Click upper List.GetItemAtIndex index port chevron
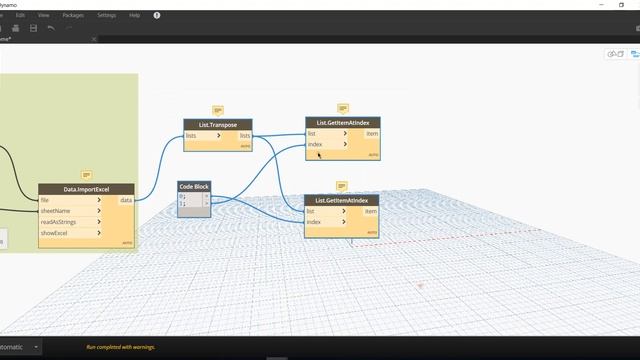Viewport: 640px width, 360px height. [x=345, y=144]
